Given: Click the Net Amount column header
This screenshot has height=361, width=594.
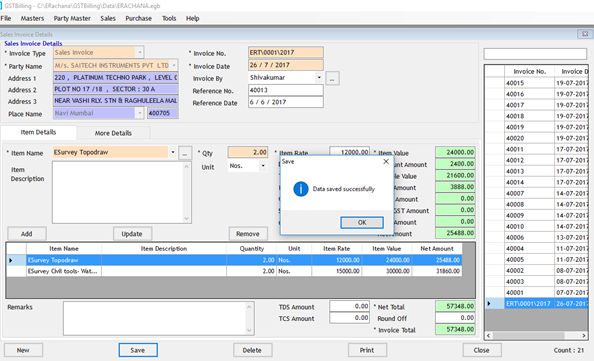Looking at the screenshot, I should 437,249.
